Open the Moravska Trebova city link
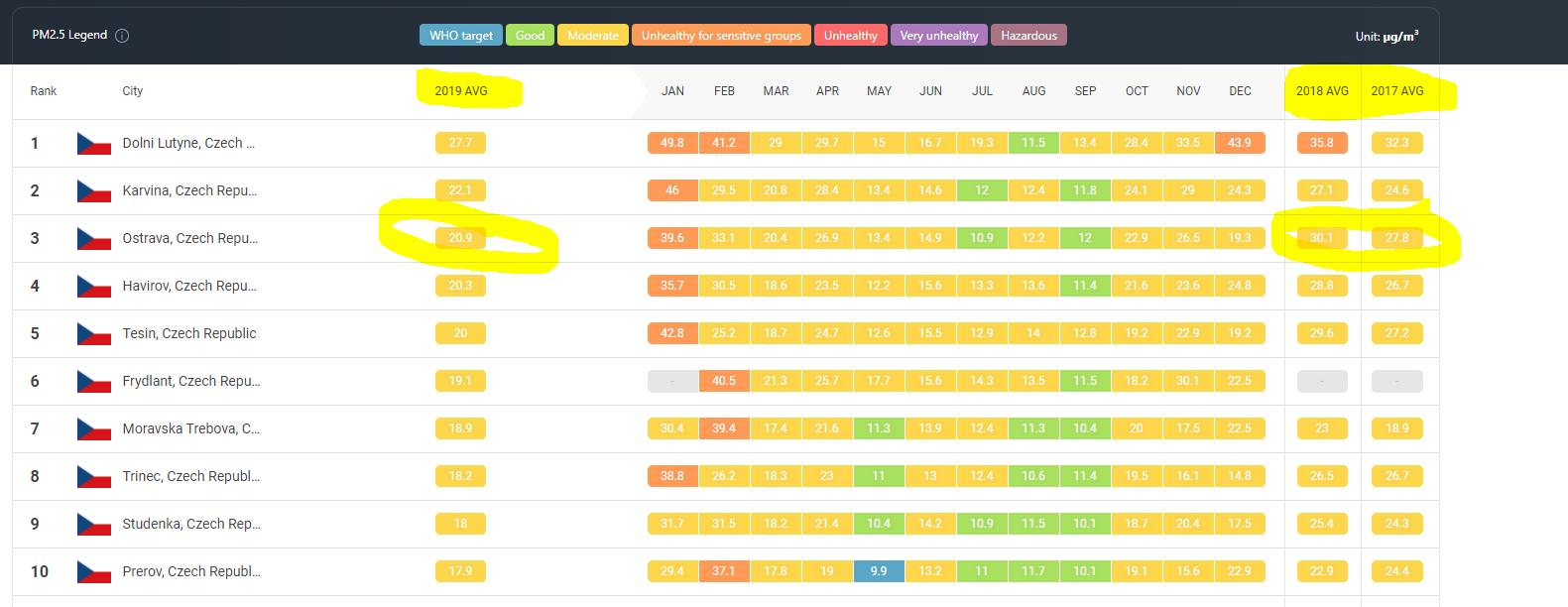Viewport: 1568px width, 607px height. tap(190, 429)
